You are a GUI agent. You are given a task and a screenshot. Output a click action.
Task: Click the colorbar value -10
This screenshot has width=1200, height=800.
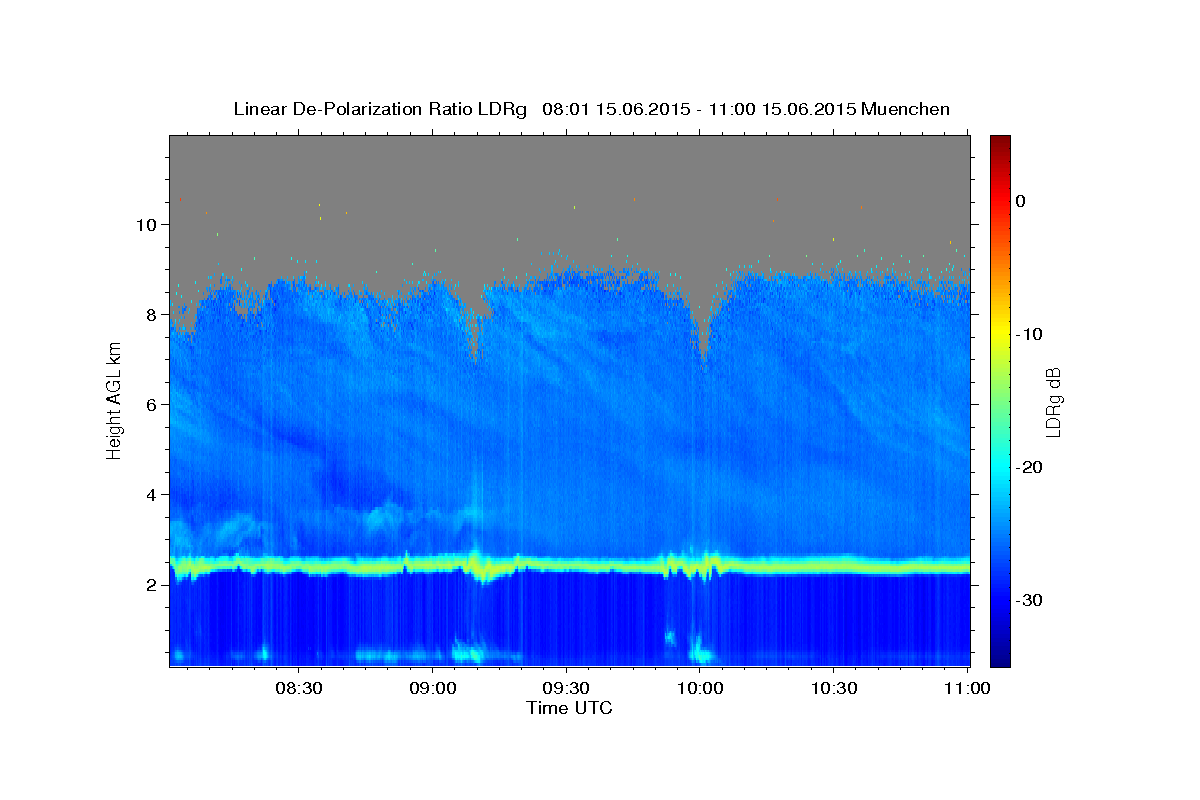[x=1029, y=334]
